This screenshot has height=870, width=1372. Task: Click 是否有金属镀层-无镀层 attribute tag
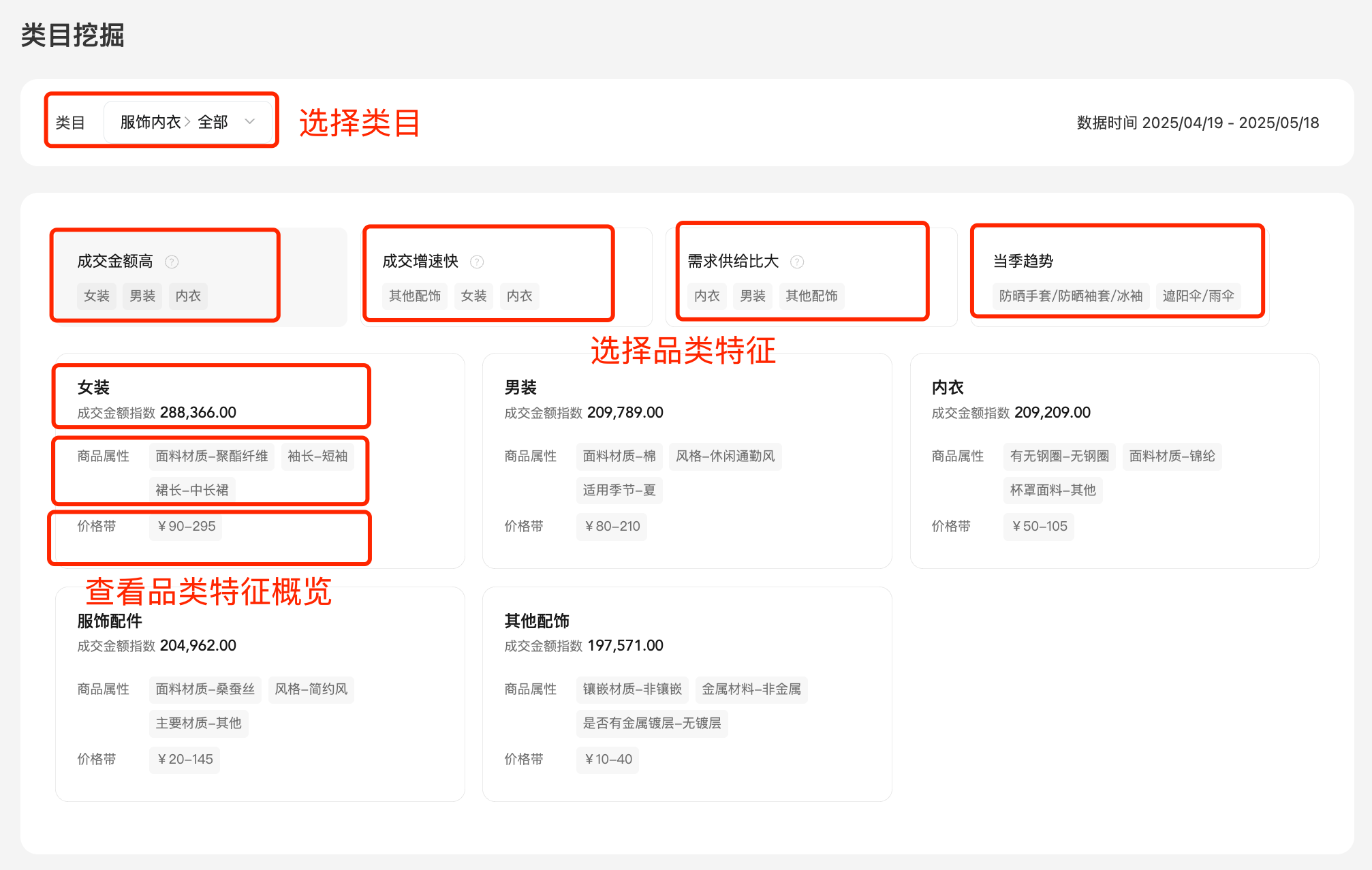(x=652, y=723)
